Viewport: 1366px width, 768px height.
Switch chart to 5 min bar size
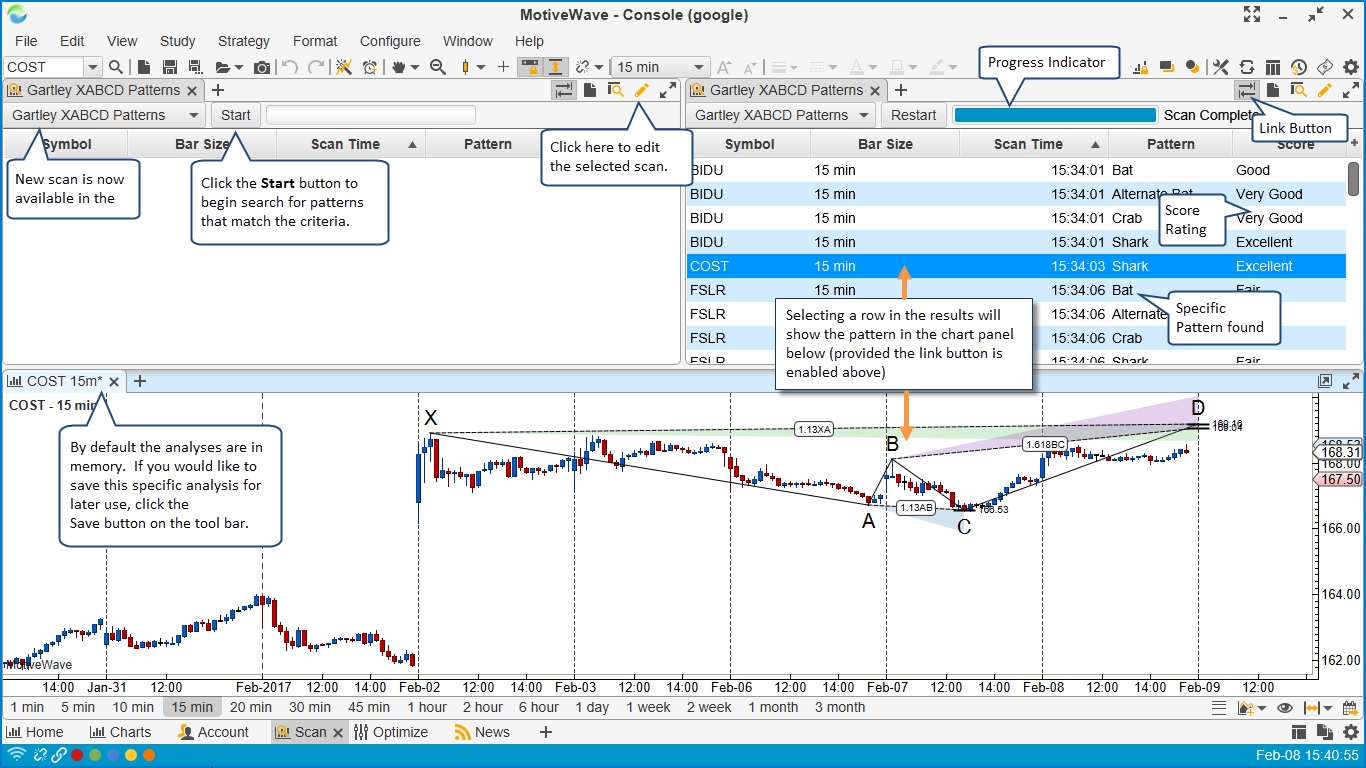[78, 707]
